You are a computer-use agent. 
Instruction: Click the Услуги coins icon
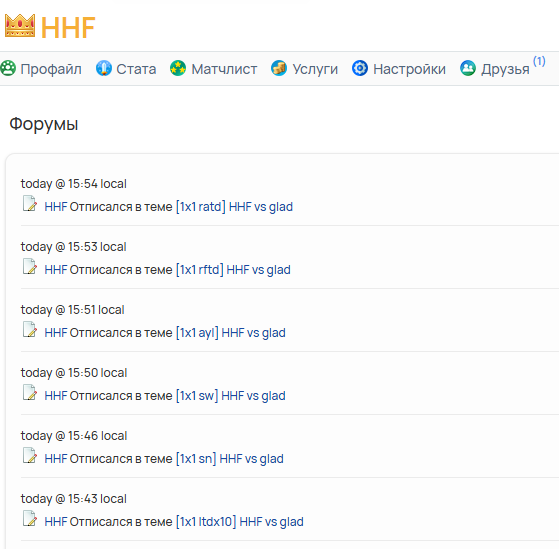point(279,68)
